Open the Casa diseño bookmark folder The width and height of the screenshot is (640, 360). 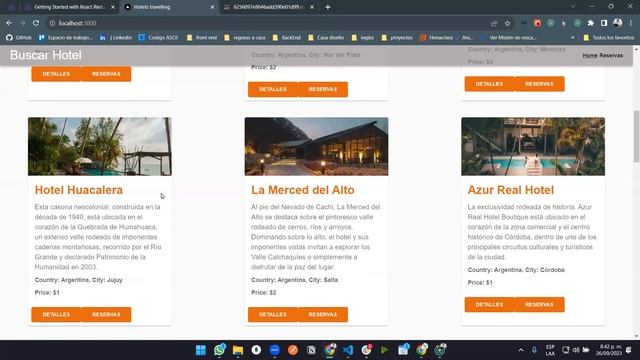click(326, 38)
